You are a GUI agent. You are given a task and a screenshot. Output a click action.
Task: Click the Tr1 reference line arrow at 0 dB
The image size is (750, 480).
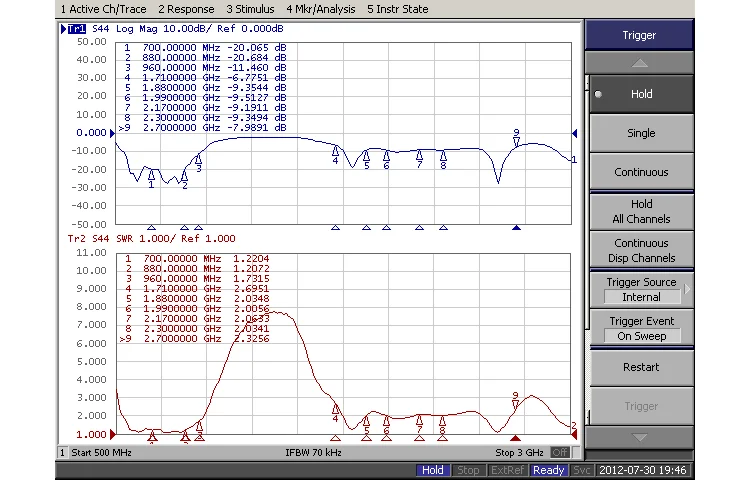112,133
